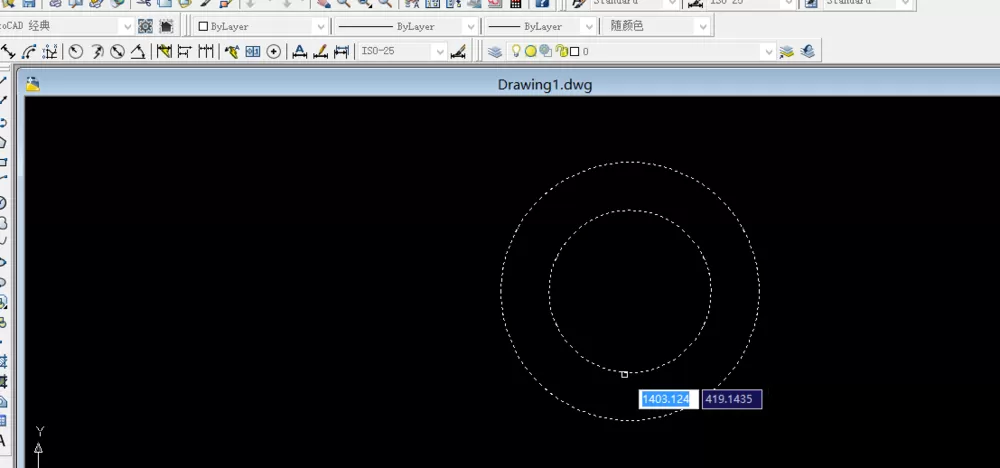This screenshot has width=1000, height=468.
Task: Click the layer 0 color square swatch
Action: point(575,52)
